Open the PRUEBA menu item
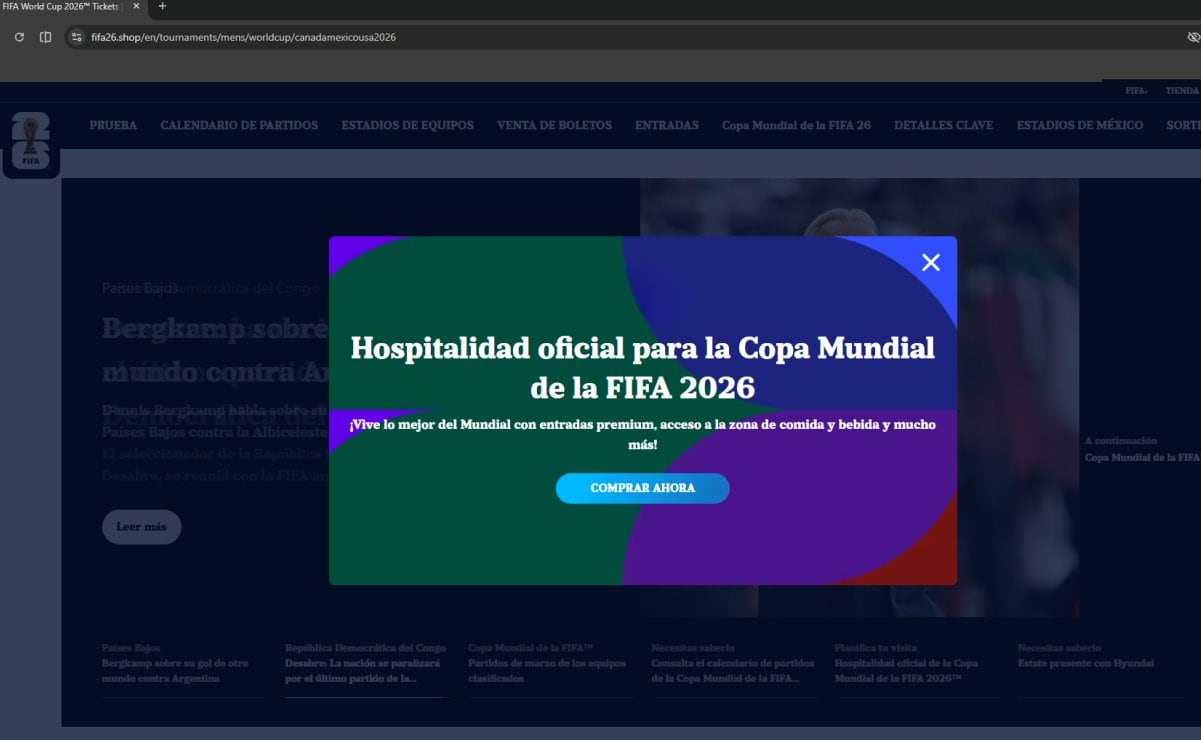This screenshot has height=740, width=1201. [x=113, y=125]
